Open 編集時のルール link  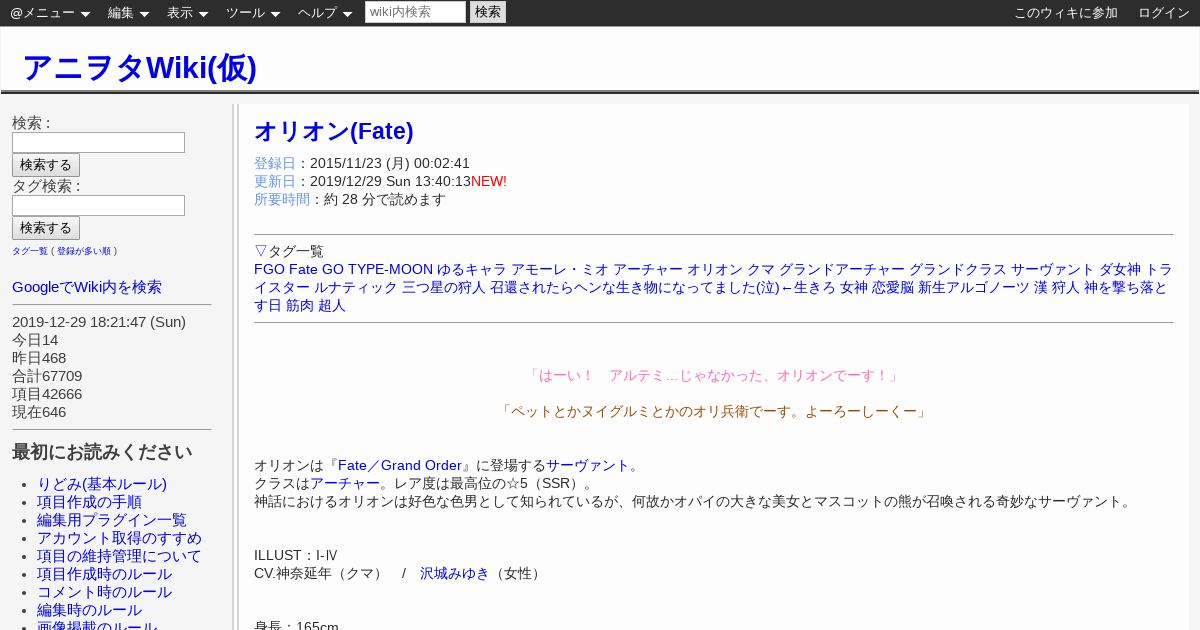(x=89, y=610)
